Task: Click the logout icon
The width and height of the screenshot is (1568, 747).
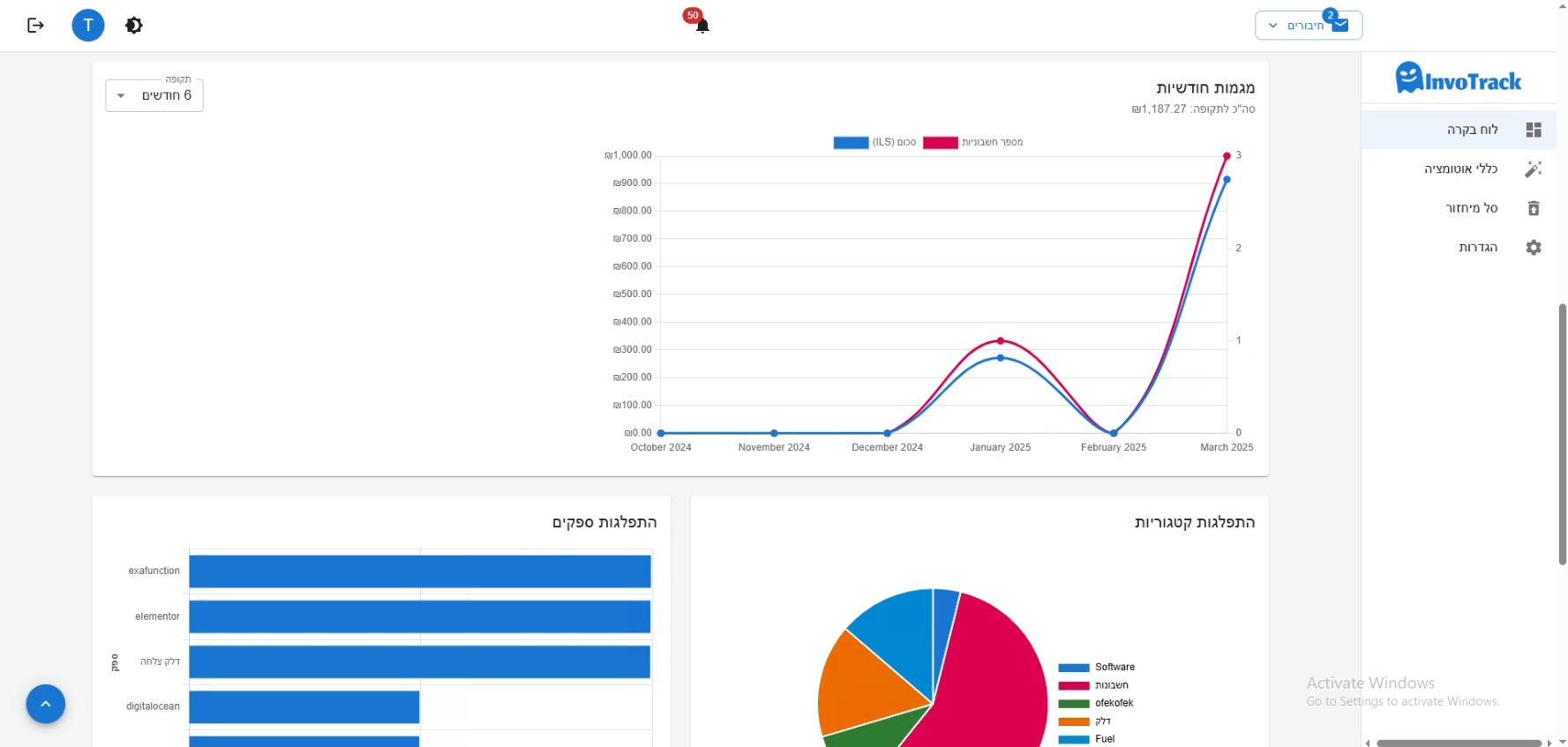Action: [x=35, y=26]
